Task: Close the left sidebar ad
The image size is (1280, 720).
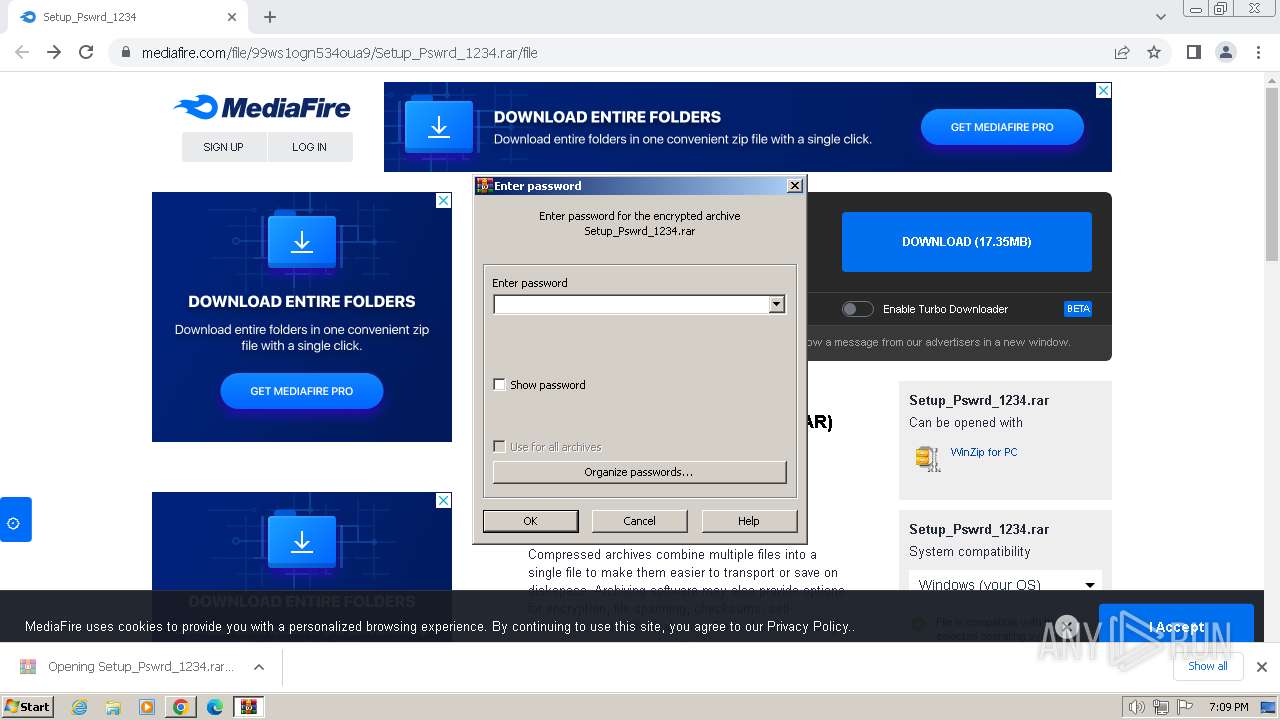Action: tap(443, 200)
